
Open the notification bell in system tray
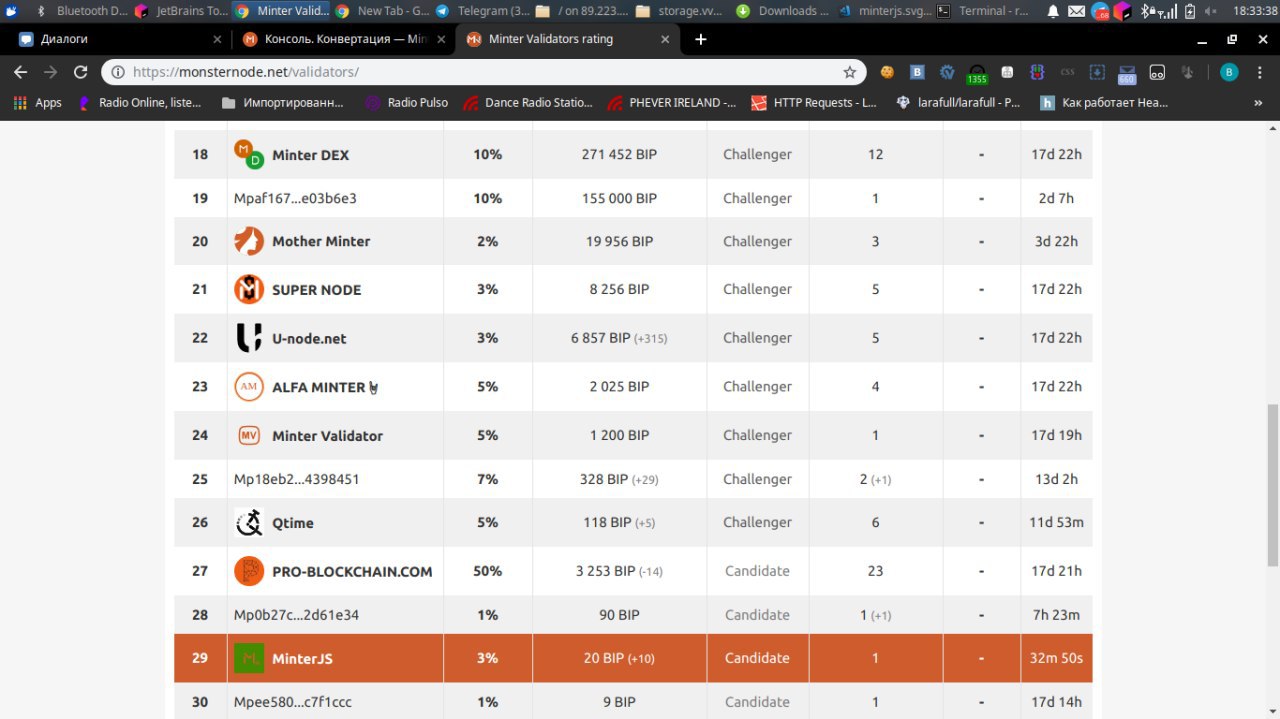[1053, 11]
